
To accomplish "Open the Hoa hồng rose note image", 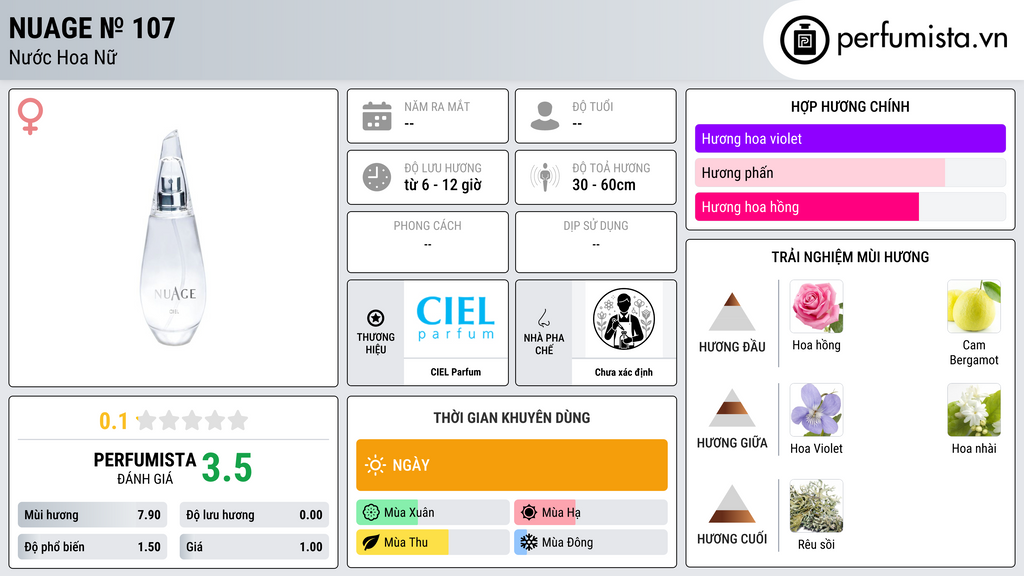I will (816, 306).
